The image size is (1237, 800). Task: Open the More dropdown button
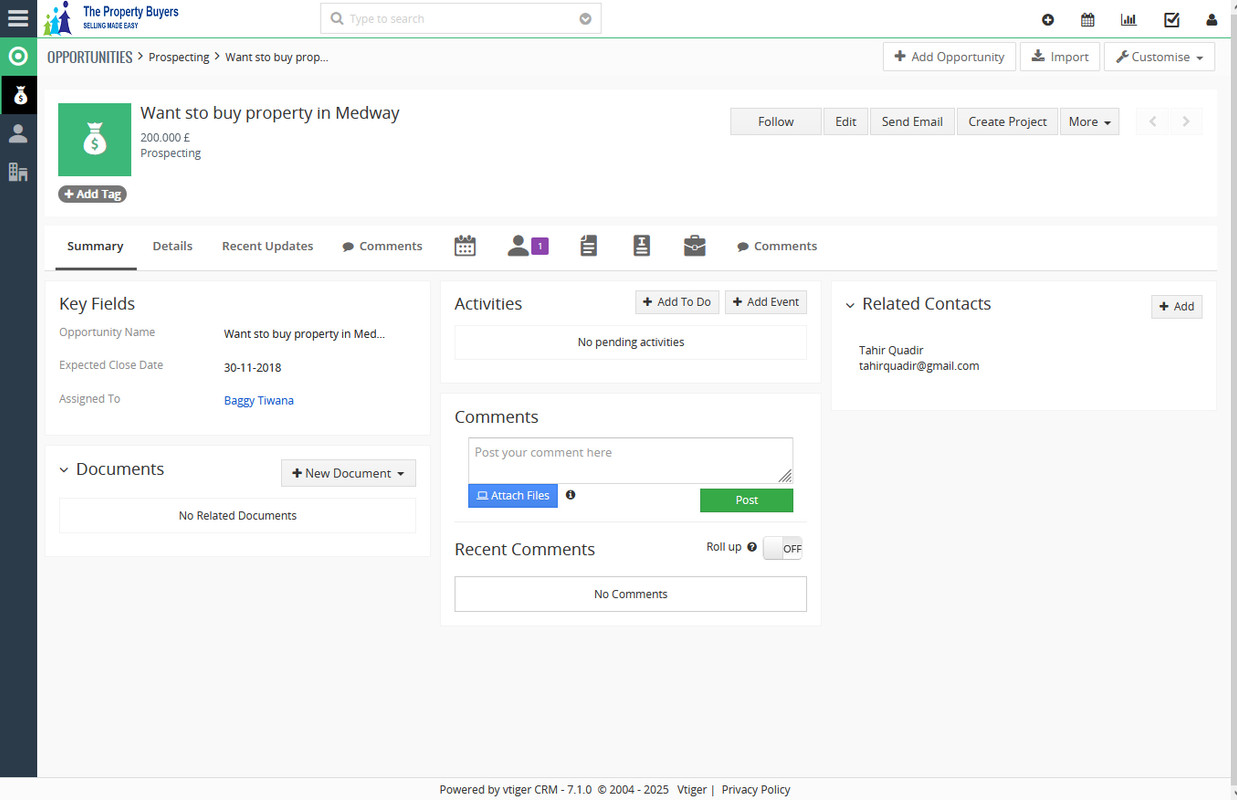(x=1089, y=122)
